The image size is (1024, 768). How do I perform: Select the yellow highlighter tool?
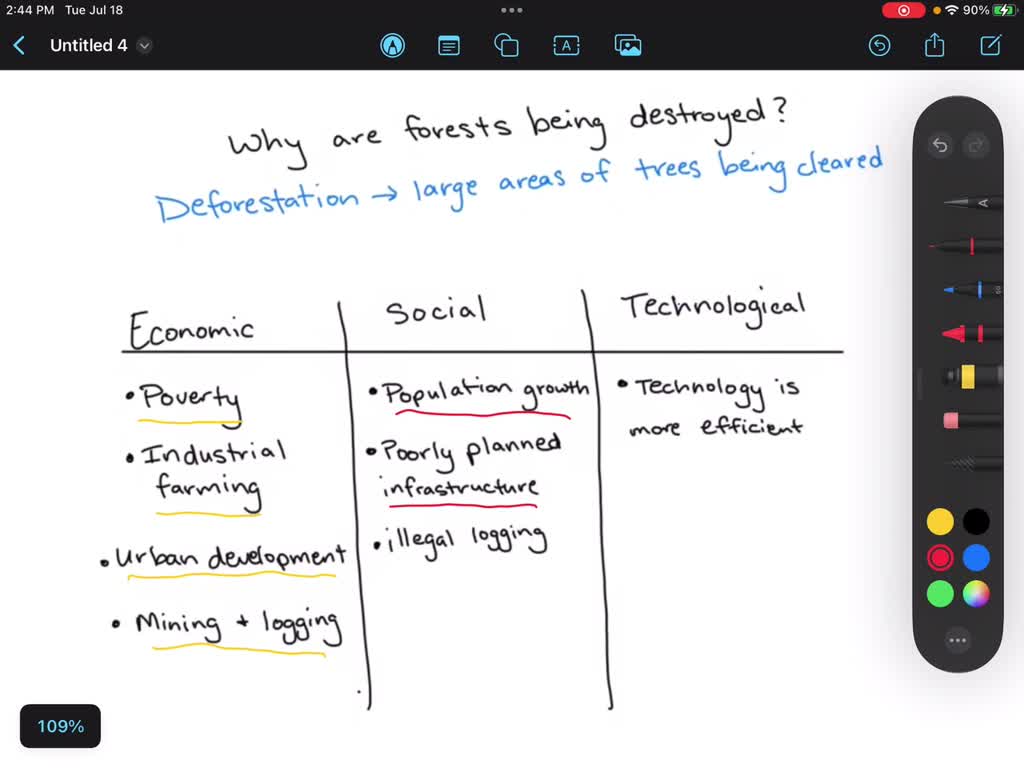click(x=968, y=377)
